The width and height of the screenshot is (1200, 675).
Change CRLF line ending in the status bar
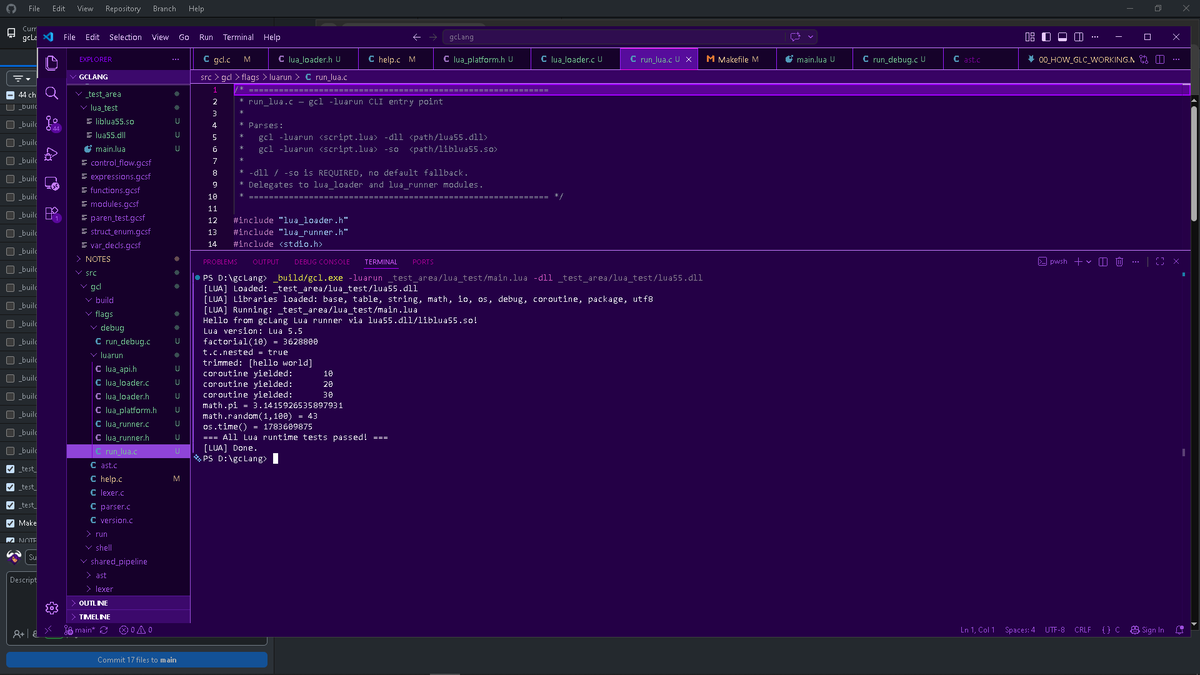tap(1083, 630)
